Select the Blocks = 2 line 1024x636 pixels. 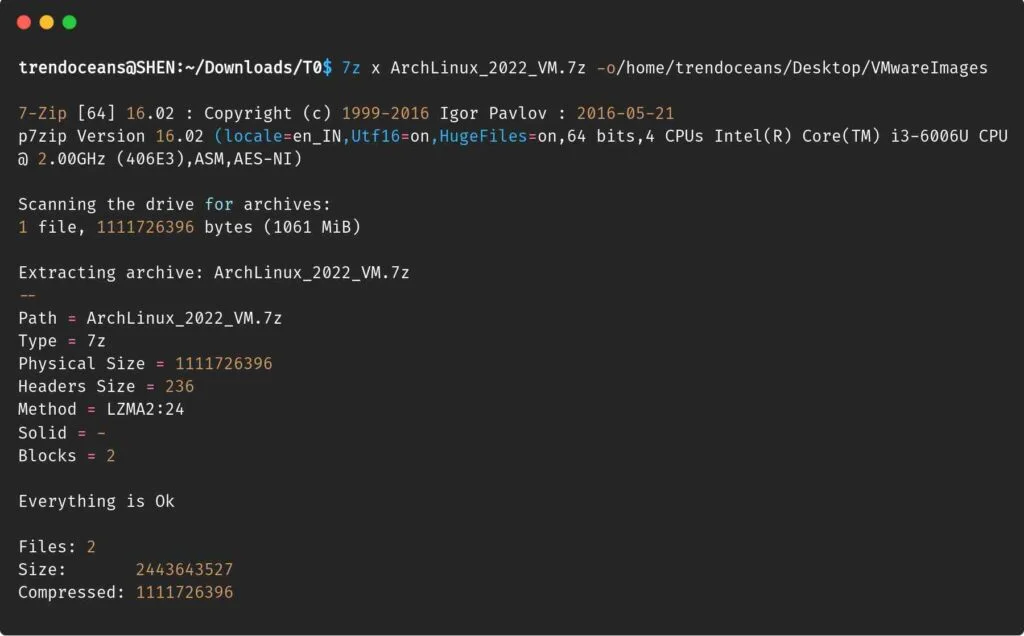pyautogui.click(x=65, y=455)
